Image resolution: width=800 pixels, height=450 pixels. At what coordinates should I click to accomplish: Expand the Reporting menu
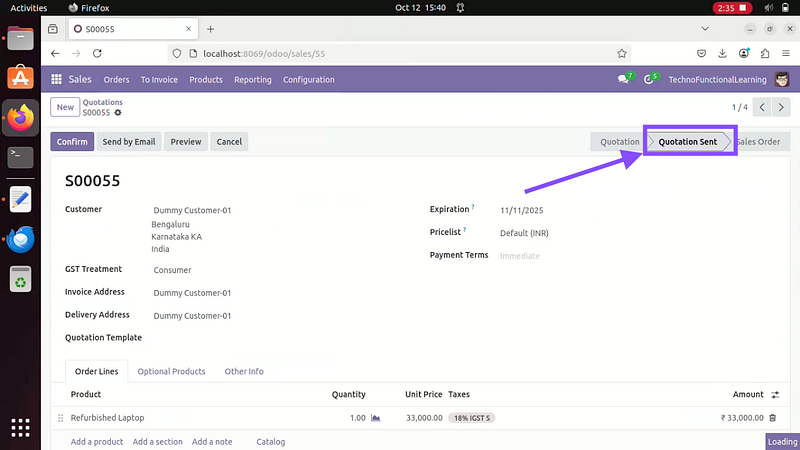click(252, 80)
